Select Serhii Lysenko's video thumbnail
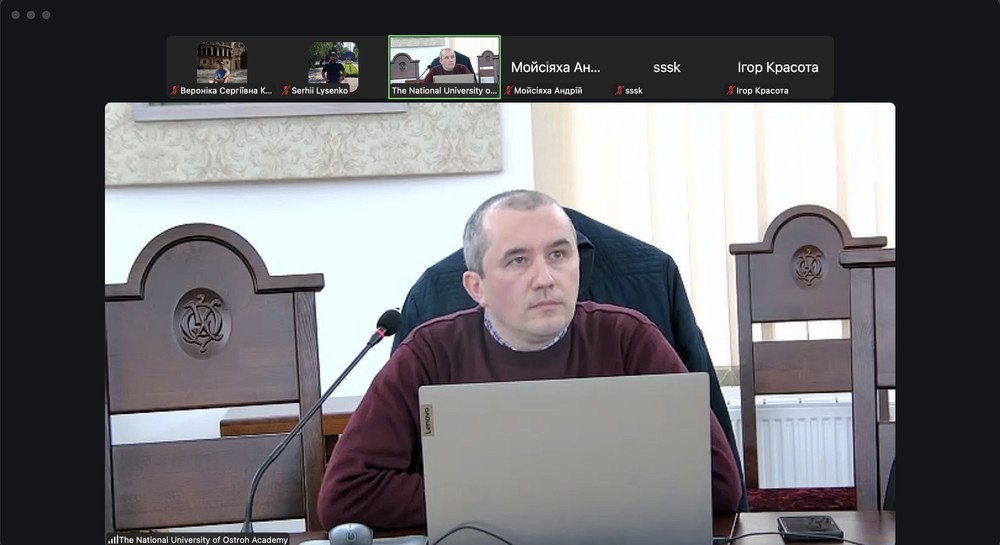 pyautogui.click(x=333, y=62)
